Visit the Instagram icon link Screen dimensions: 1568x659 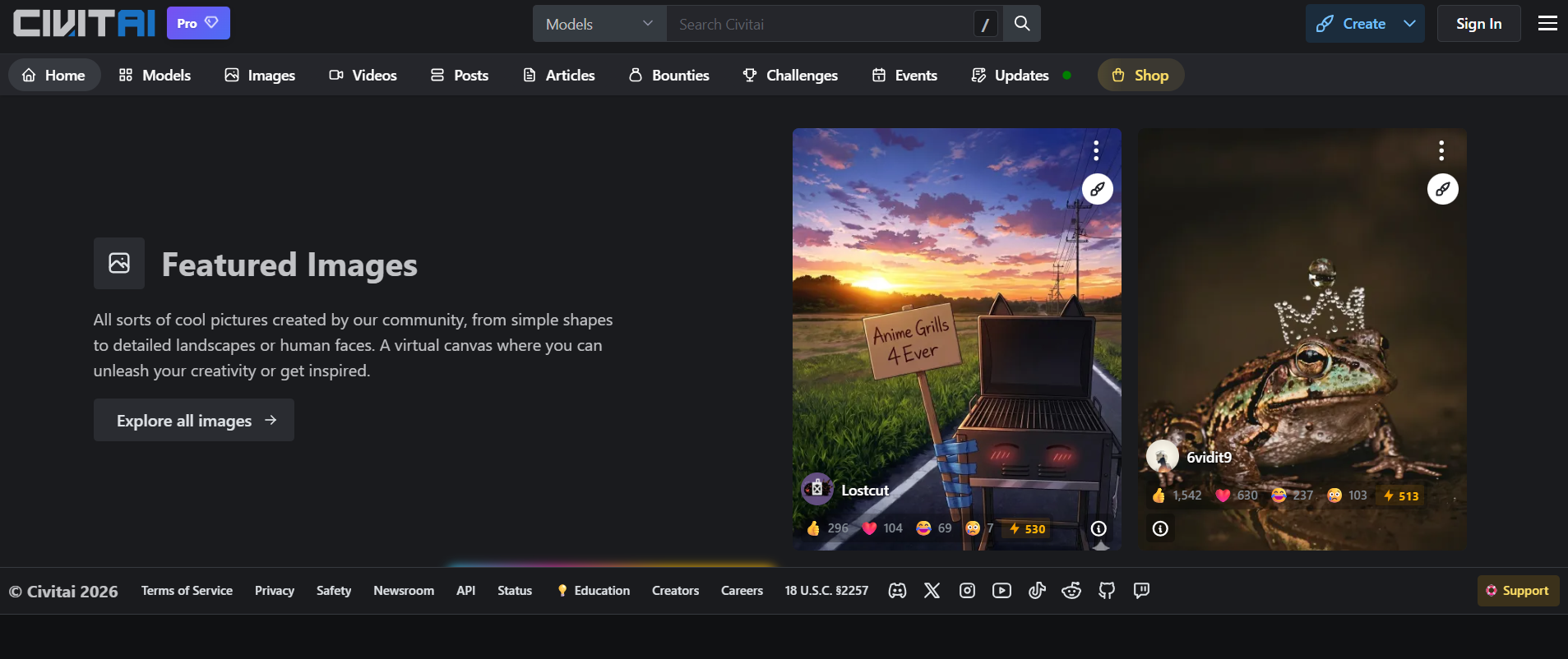[967, 591]
